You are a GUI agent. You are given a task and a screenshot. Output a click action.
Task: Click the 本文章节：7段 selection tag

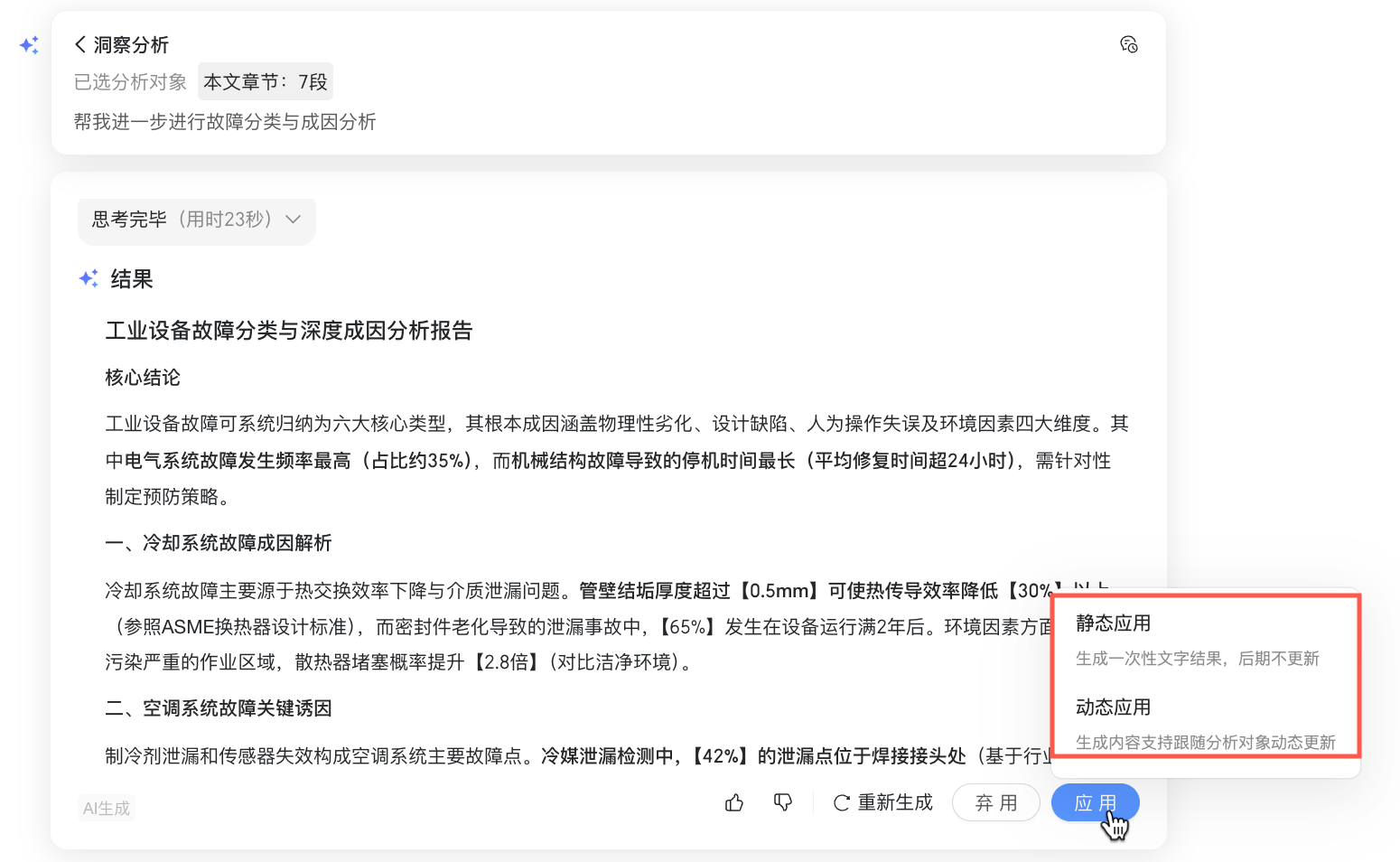(266, 81)
